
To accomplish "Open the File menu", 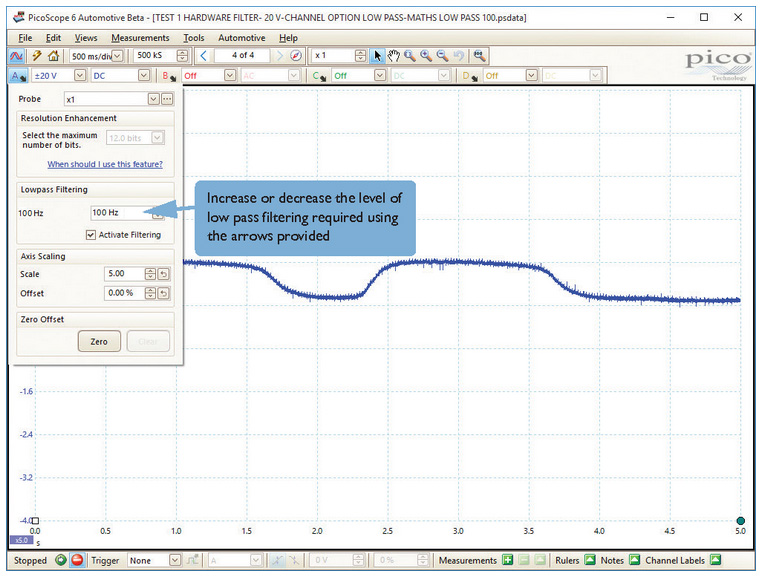I will click(x=25, y=38).
